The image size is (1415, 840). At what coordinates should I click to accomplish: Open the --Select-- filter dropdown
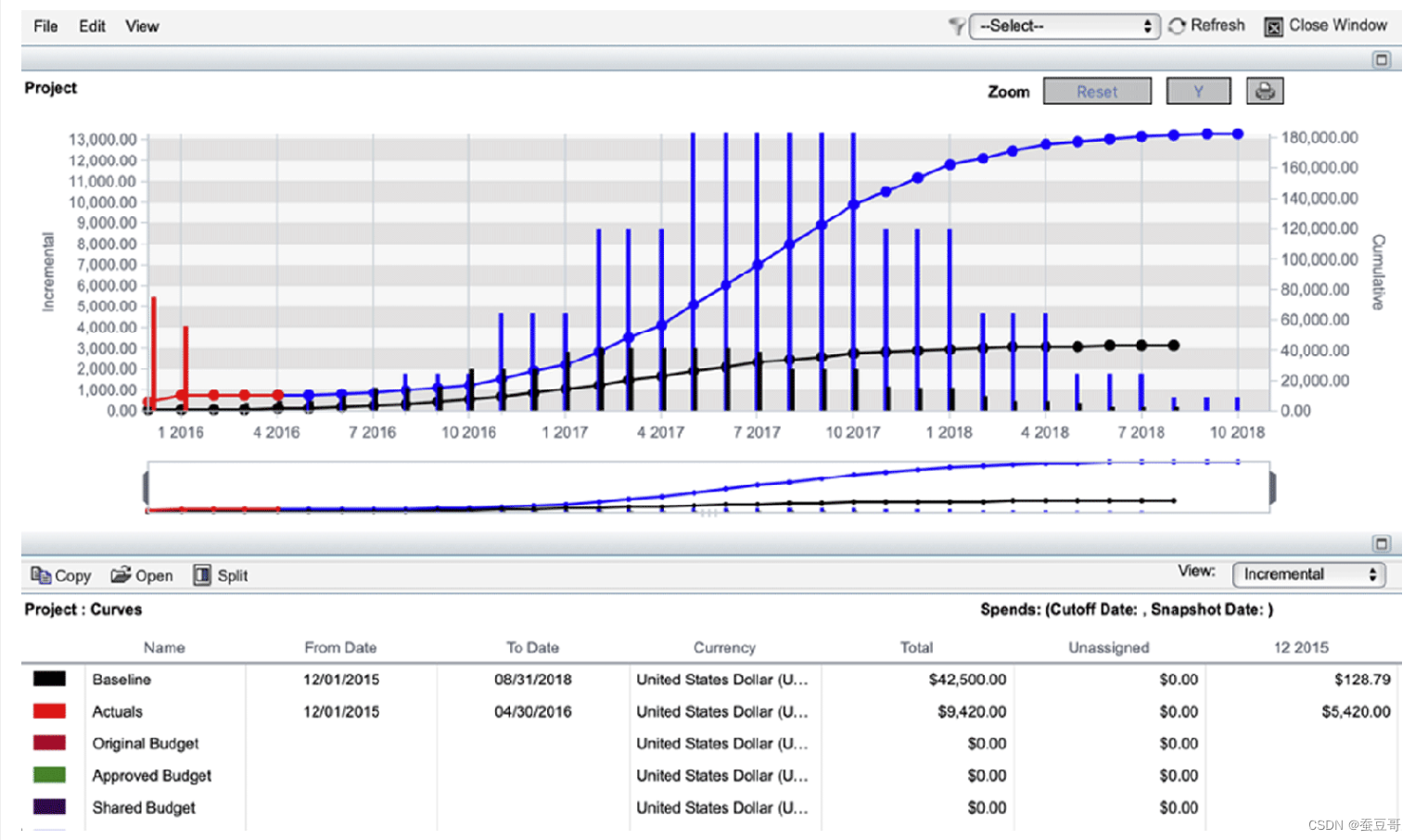click(x=1064, y=26)
